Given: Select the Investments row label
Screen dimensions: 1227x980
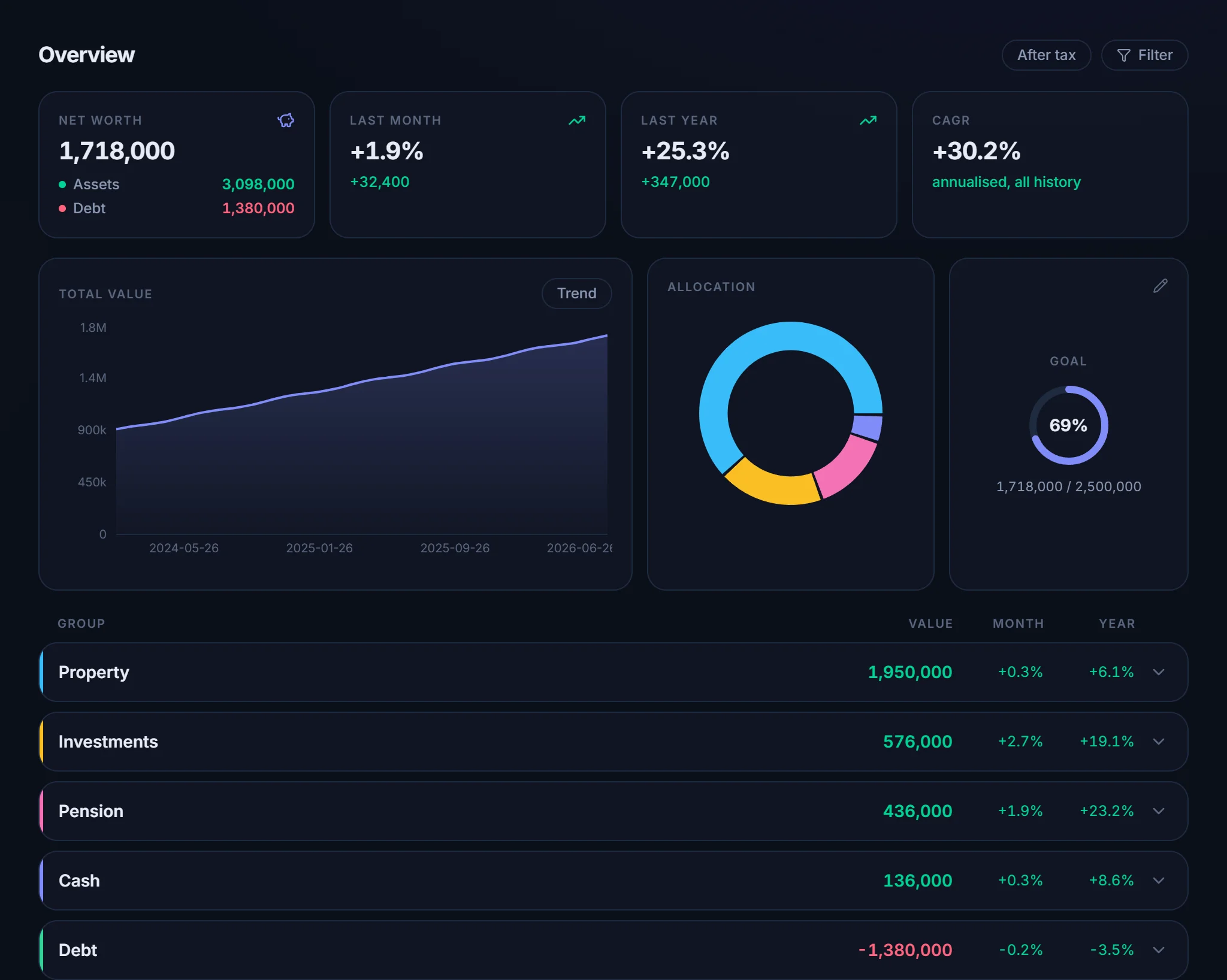Looking at the screenshot, I should click(x=108, y=742).
